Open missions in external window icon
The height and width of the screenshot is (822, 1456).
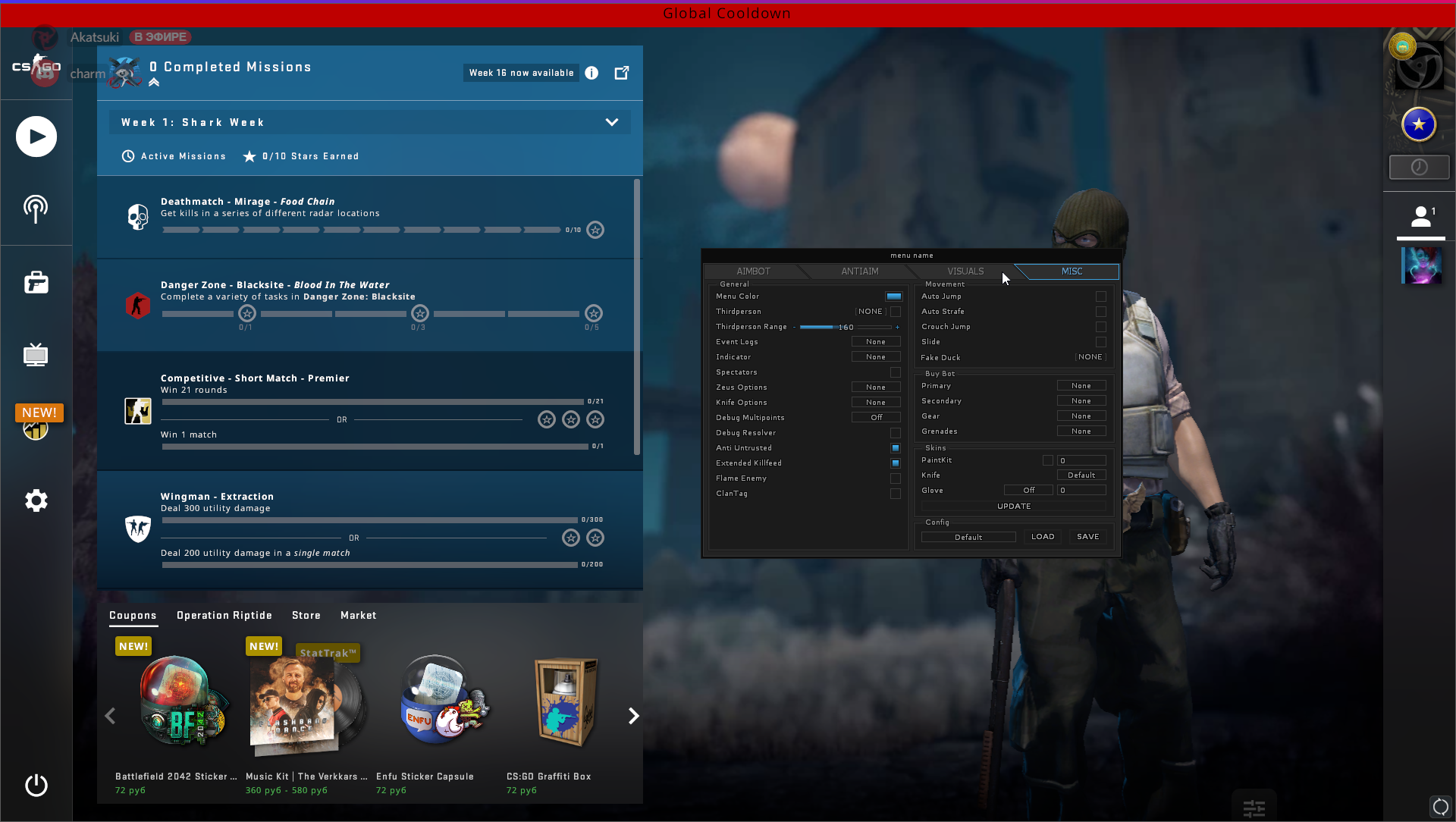[x=622, y=73]
